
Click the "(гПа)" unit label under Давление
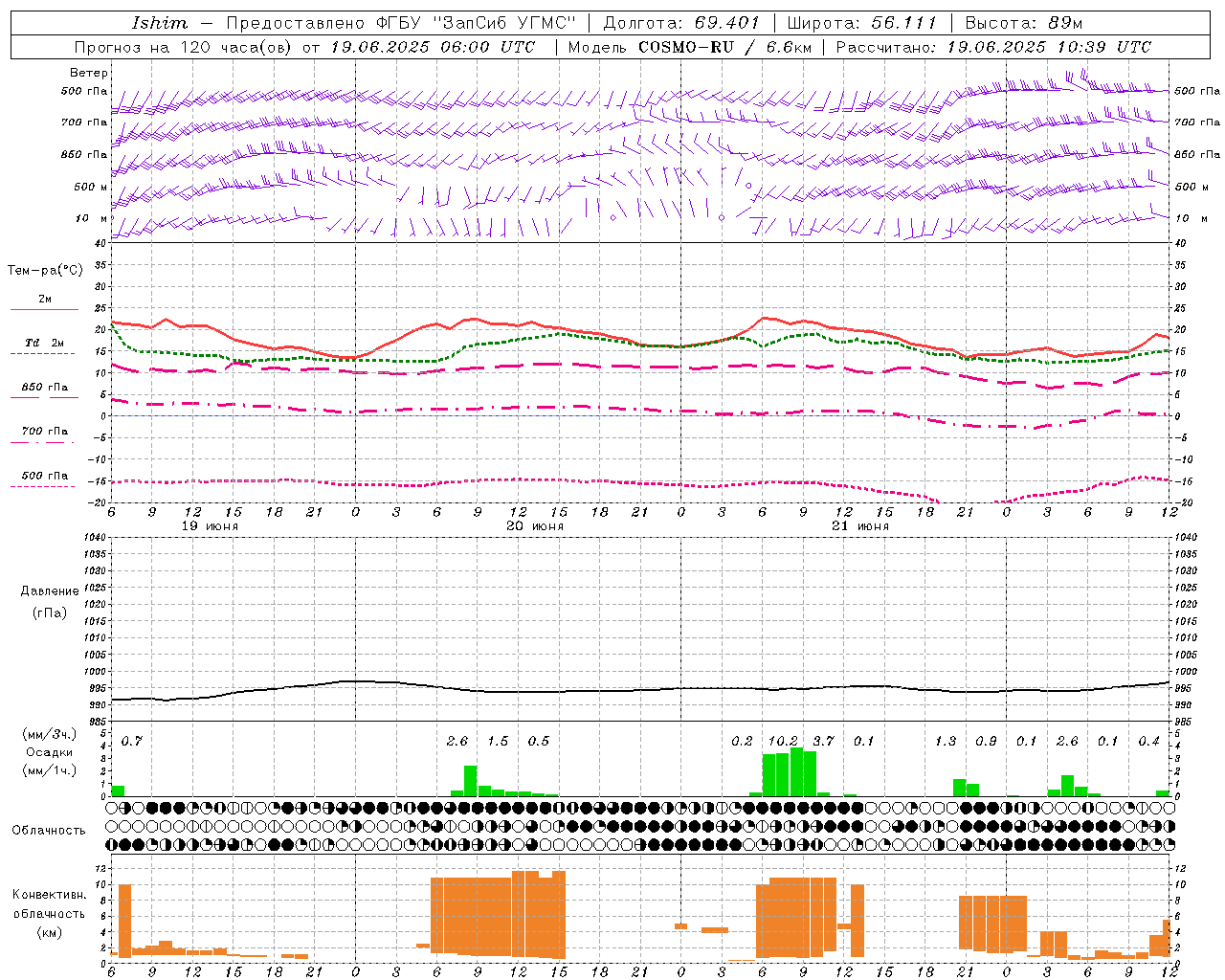[x=50, y=613]
